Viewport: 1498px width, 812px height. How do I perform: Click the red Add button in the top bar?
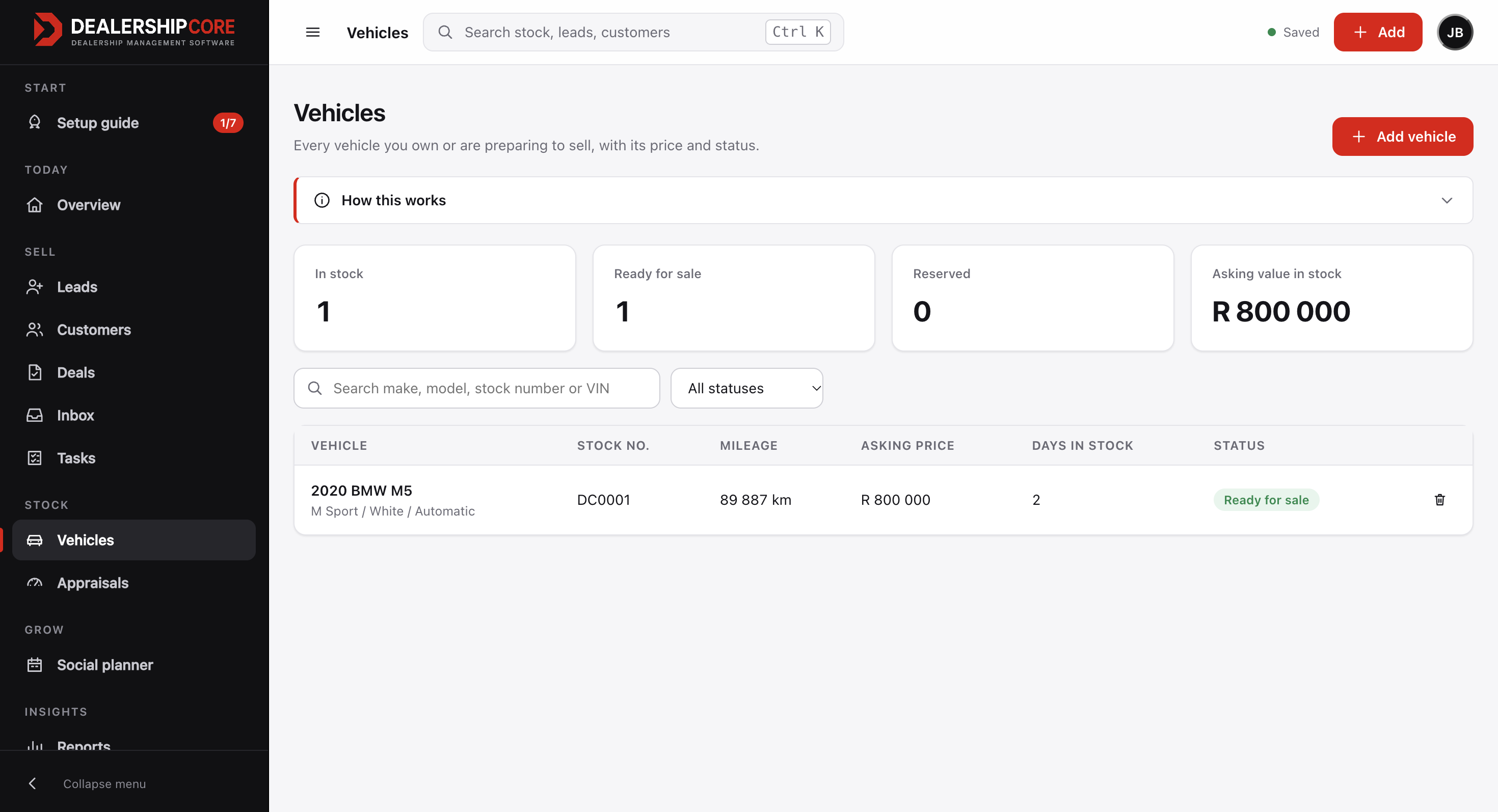point(1378,32)
